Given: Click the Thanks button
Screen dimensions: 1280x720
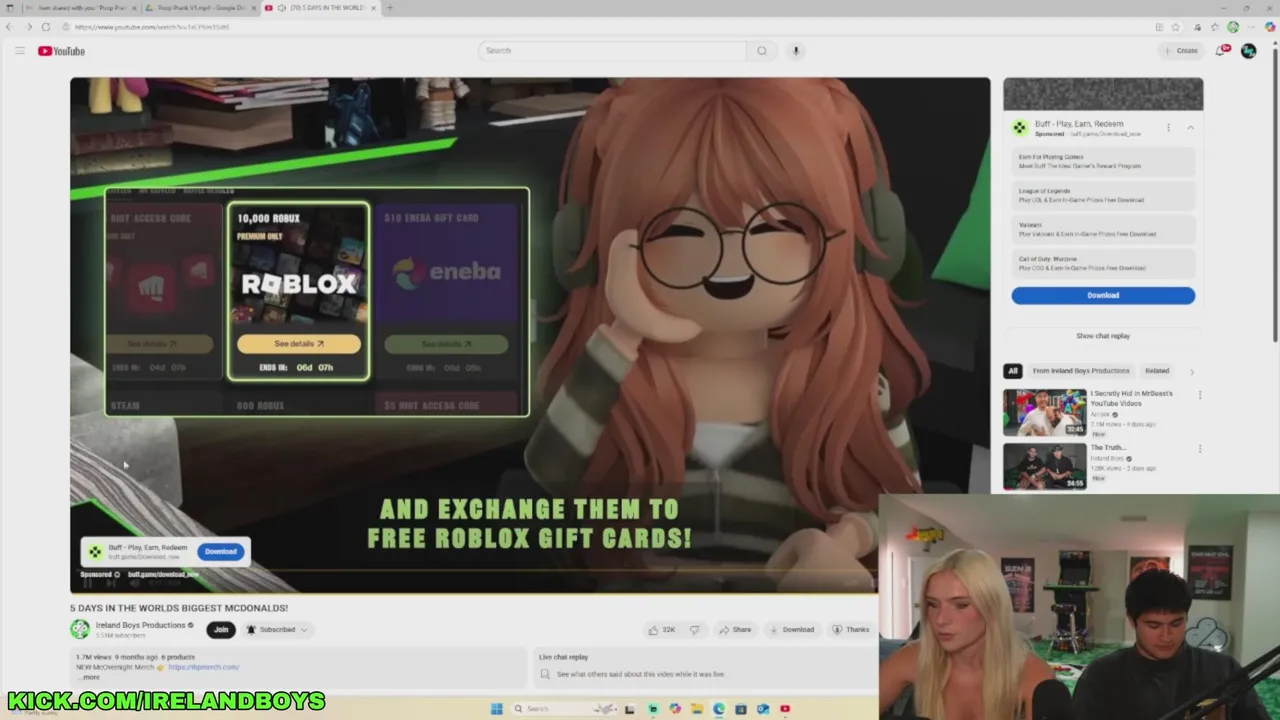Looking at the screenshot, I should pos(851,629).
